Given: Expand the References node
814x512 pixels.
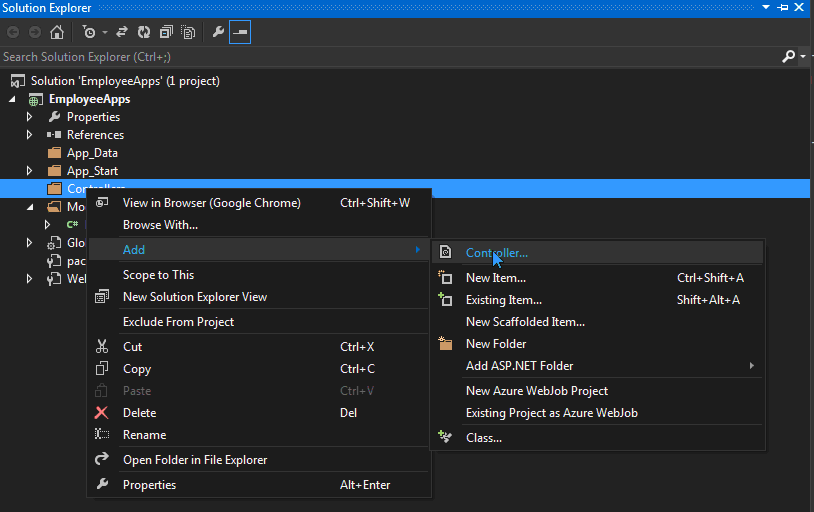Looking at the screenshot, I should tap(30, 135).
